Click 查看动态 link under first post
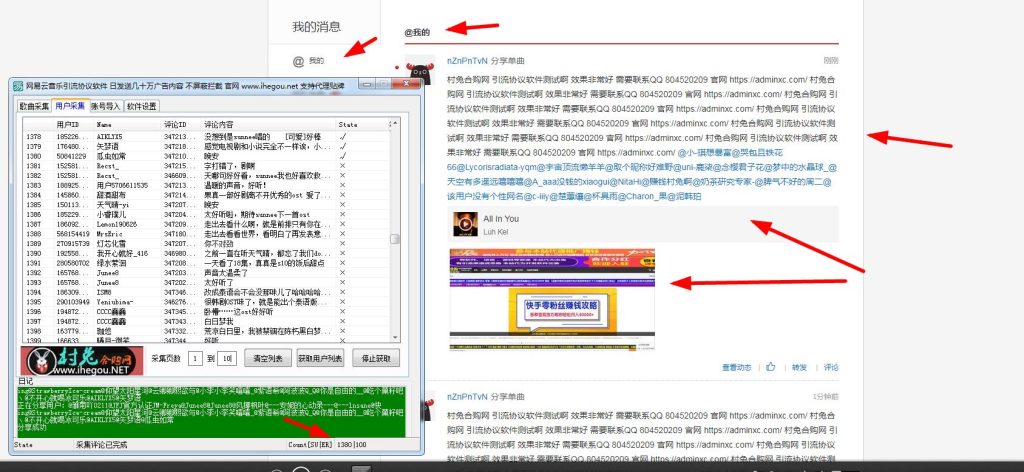The height and width of the screenshot is (472, 1024). pos(736,368)
